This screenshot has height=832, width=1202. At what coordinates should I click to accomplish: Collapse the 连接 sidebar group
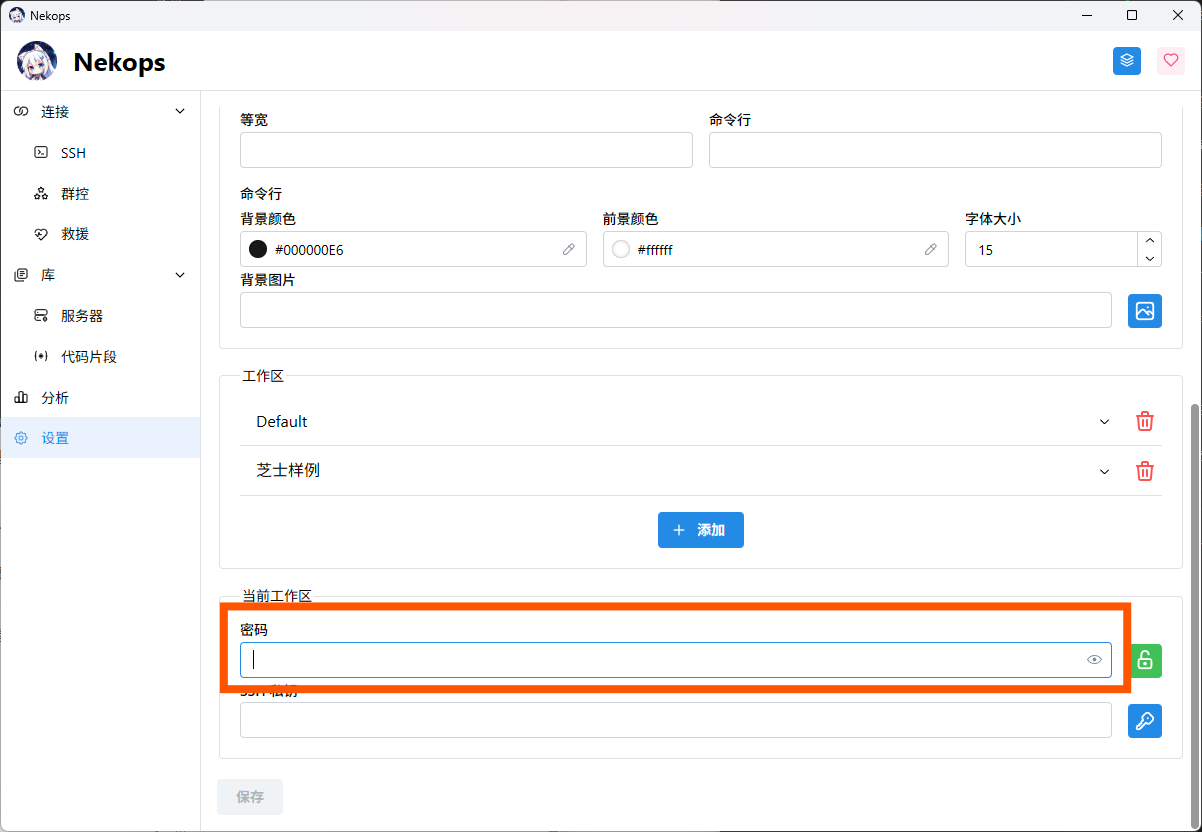coord(180,111)
